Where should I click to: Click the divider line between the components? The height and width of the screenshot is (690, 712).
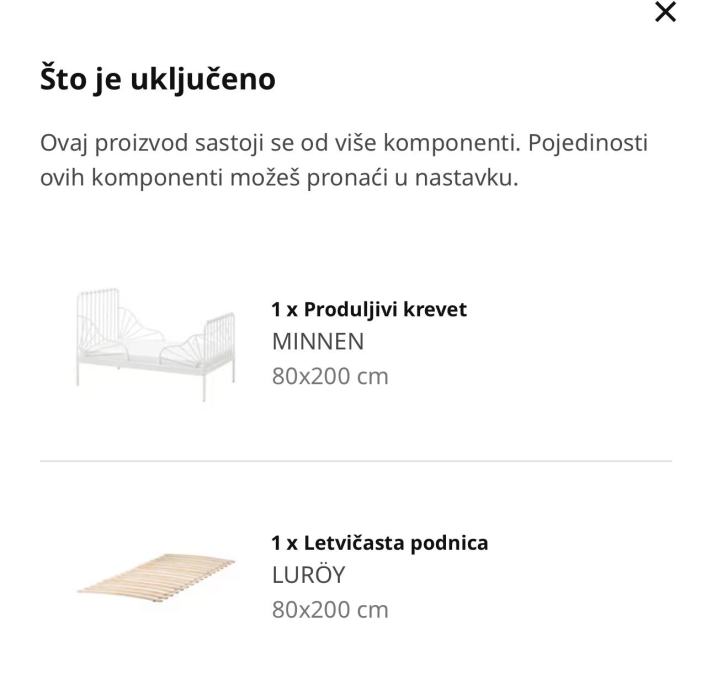click(x=356, y=461)
